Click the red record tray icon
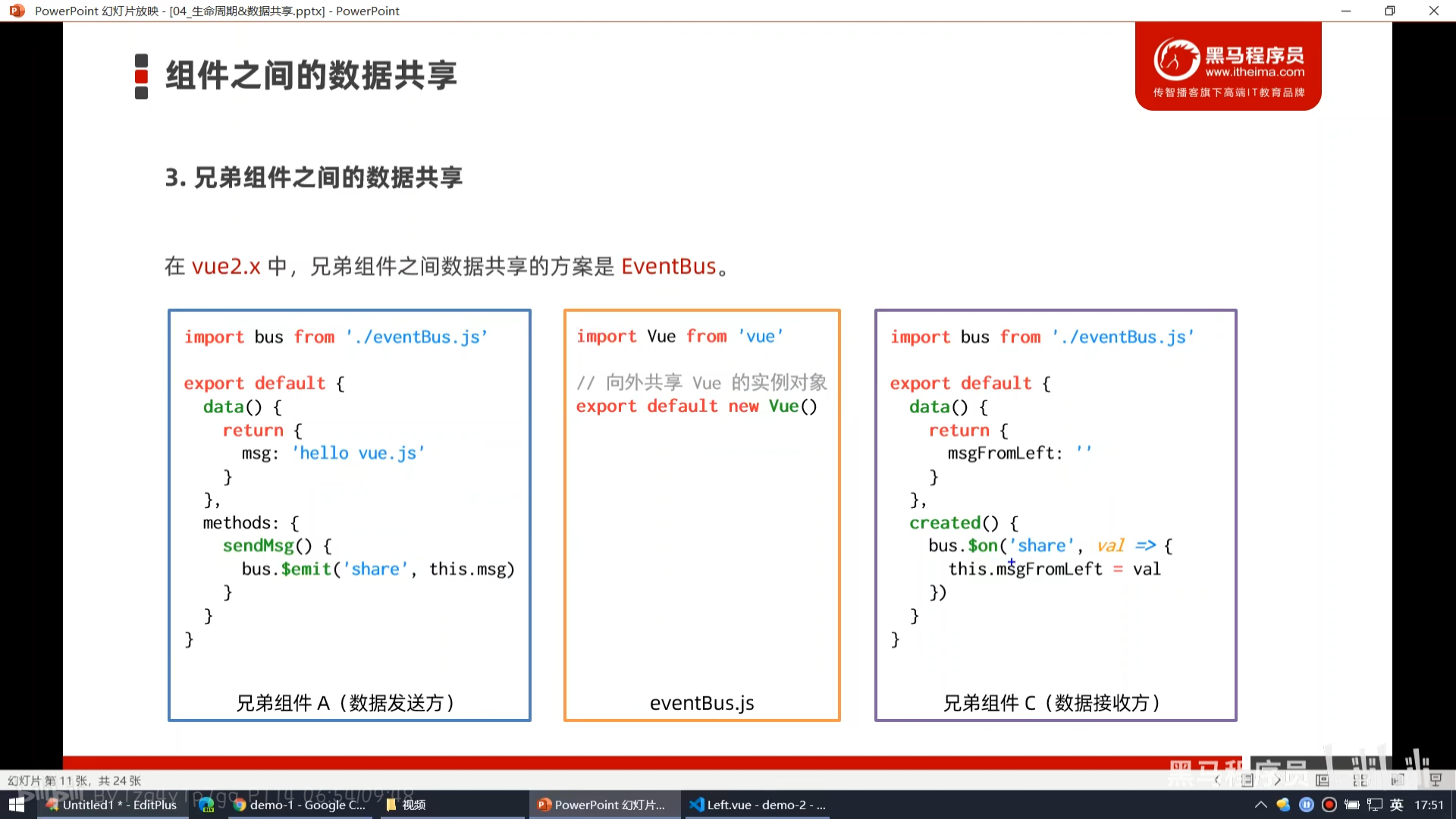Viewport: 1456px width, 819px height. coord(1329,805)
